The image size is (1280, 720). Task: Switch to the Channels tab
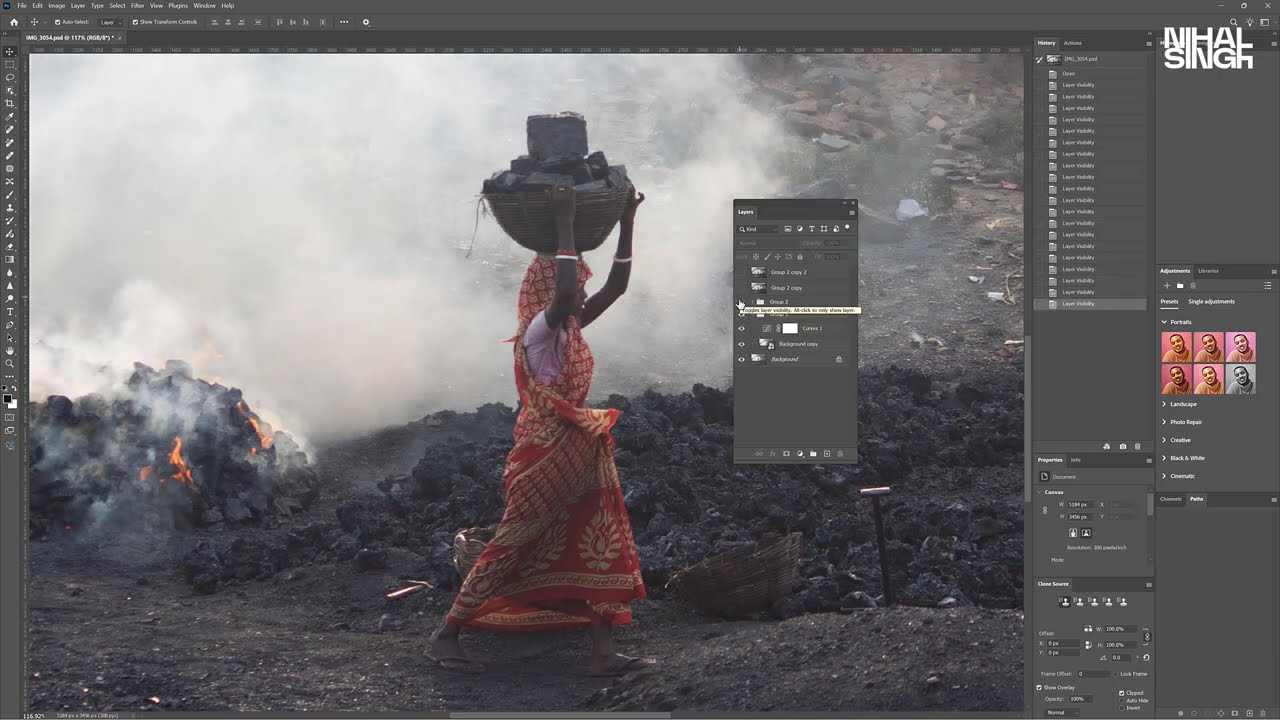click(x=1171, y=499)
